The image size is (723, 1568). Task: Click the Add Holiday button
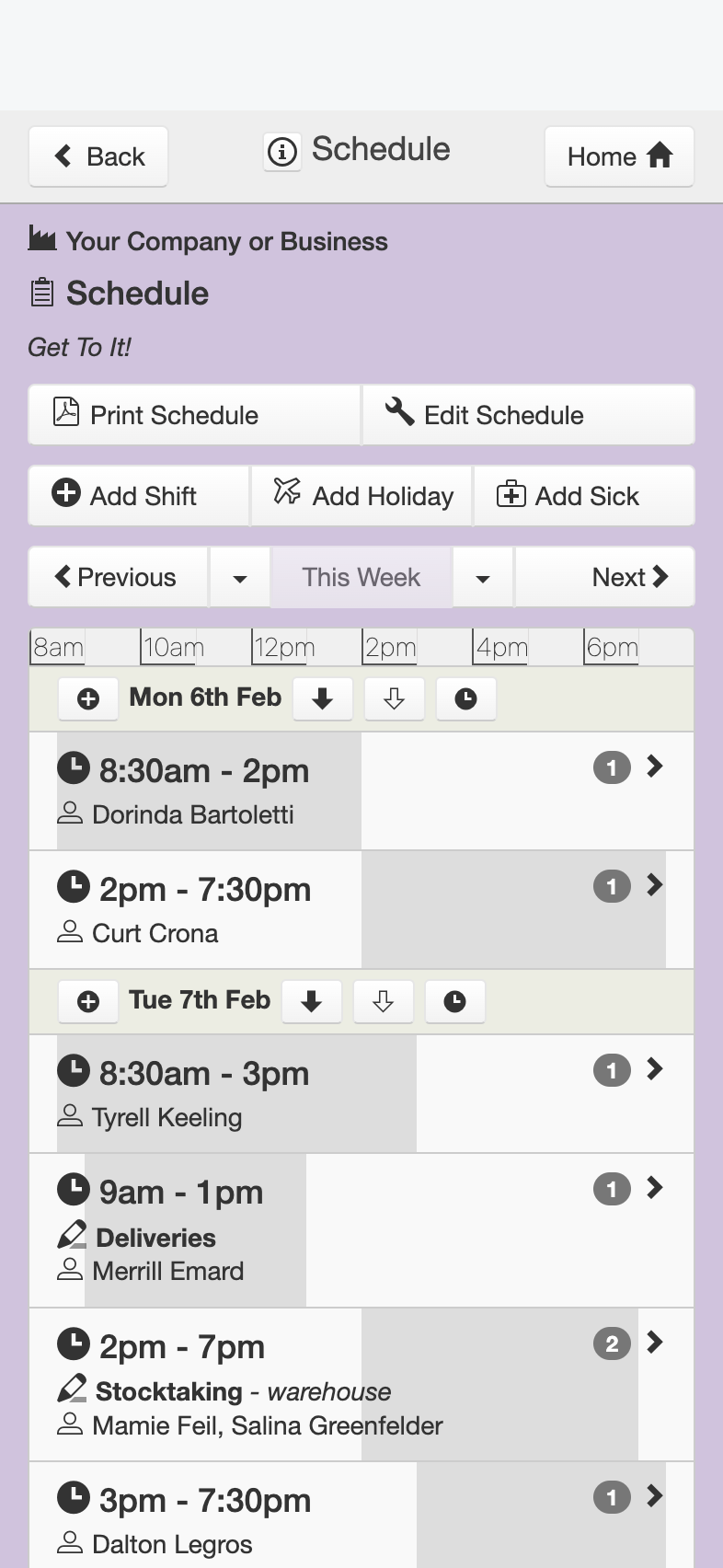click(x=361, y=496)
